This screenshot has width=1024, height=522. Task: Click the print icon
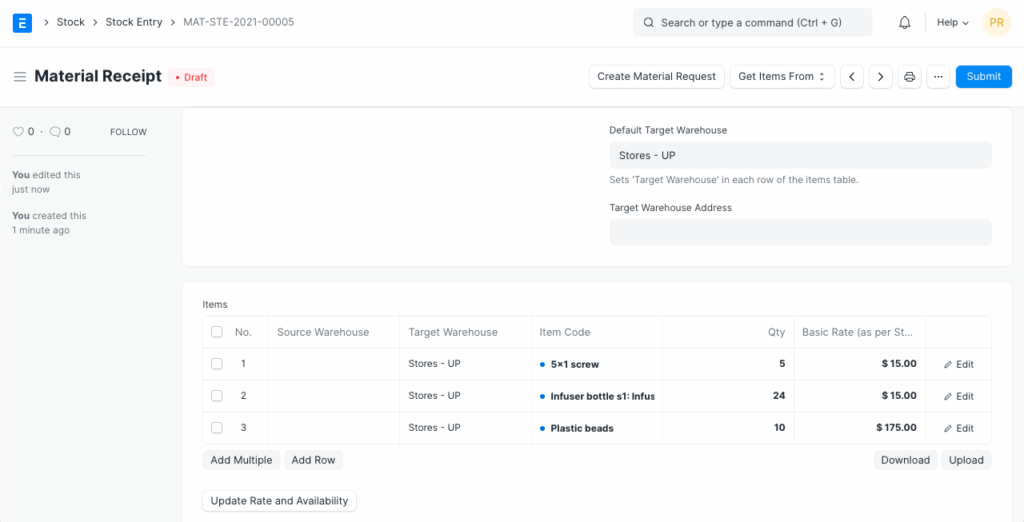tap(909, 77)
